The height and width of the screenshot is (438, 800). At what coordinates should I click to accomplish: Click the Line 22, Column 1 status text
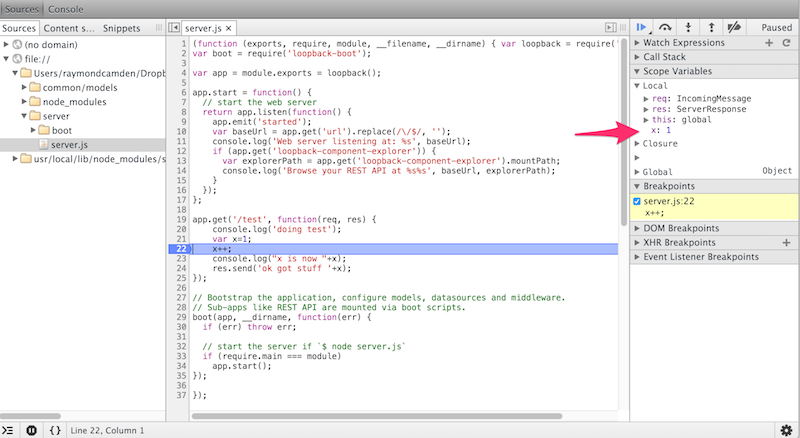tap(107, 430)
